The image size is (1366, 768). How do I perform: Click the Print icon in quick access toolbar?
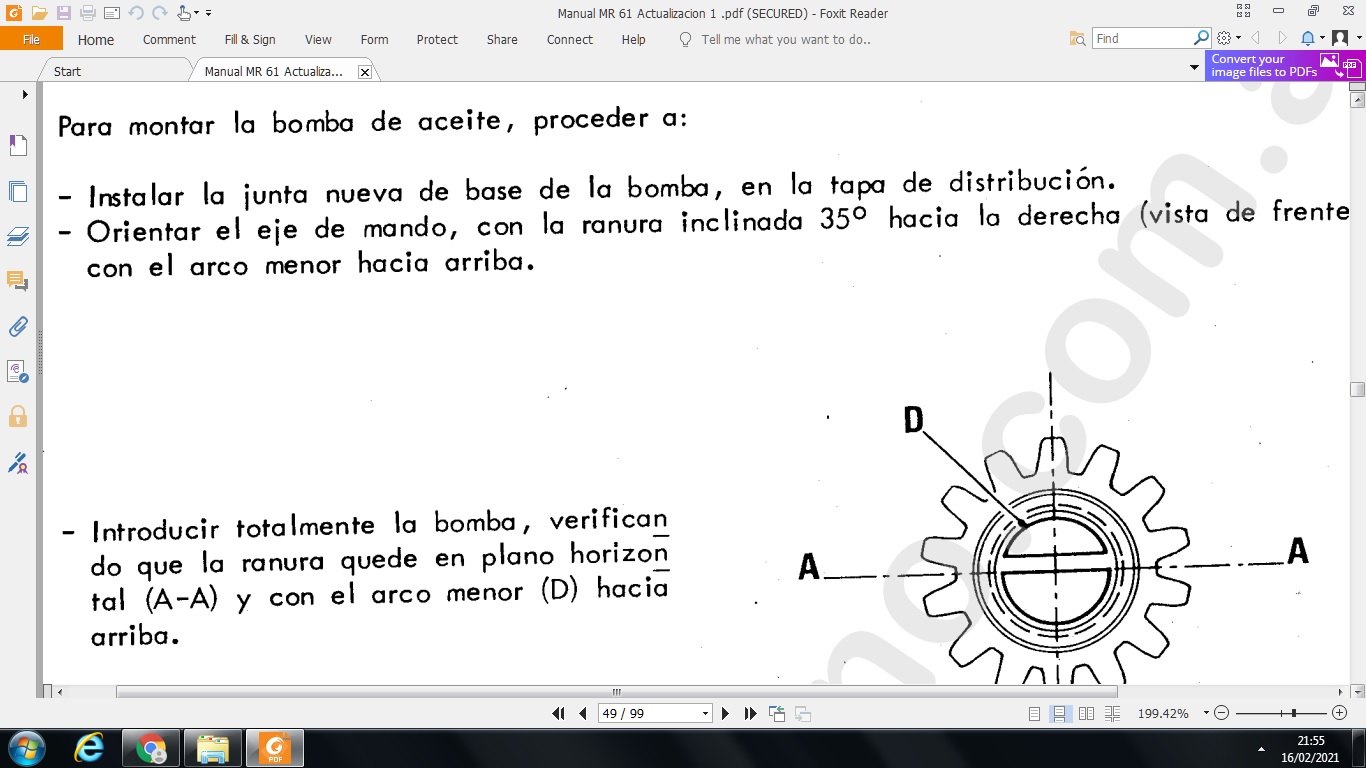click(88, 13)
